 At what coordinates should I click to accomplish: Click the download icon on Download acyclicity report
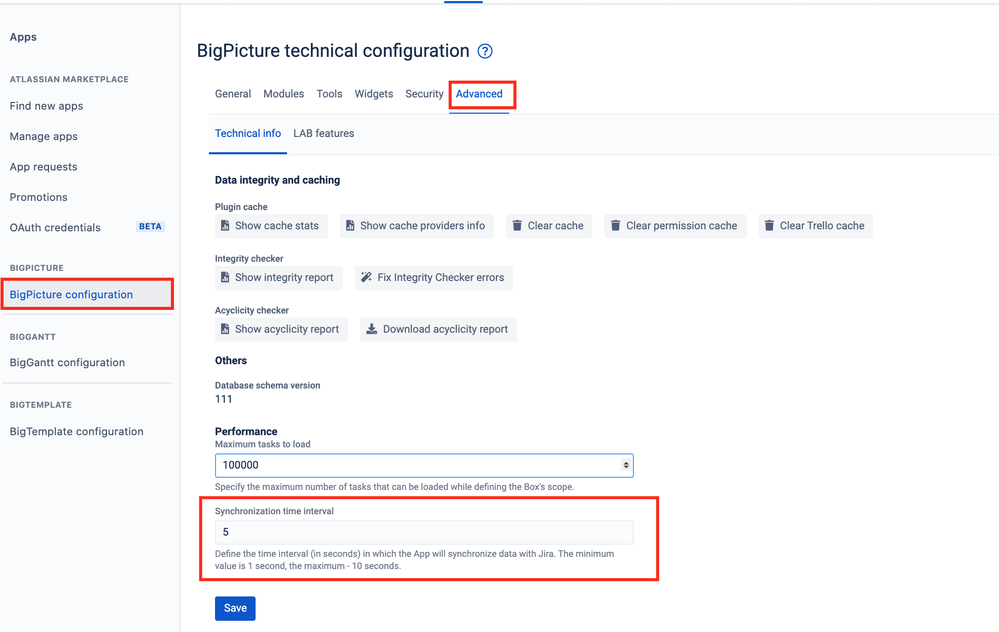coord(371,329)
